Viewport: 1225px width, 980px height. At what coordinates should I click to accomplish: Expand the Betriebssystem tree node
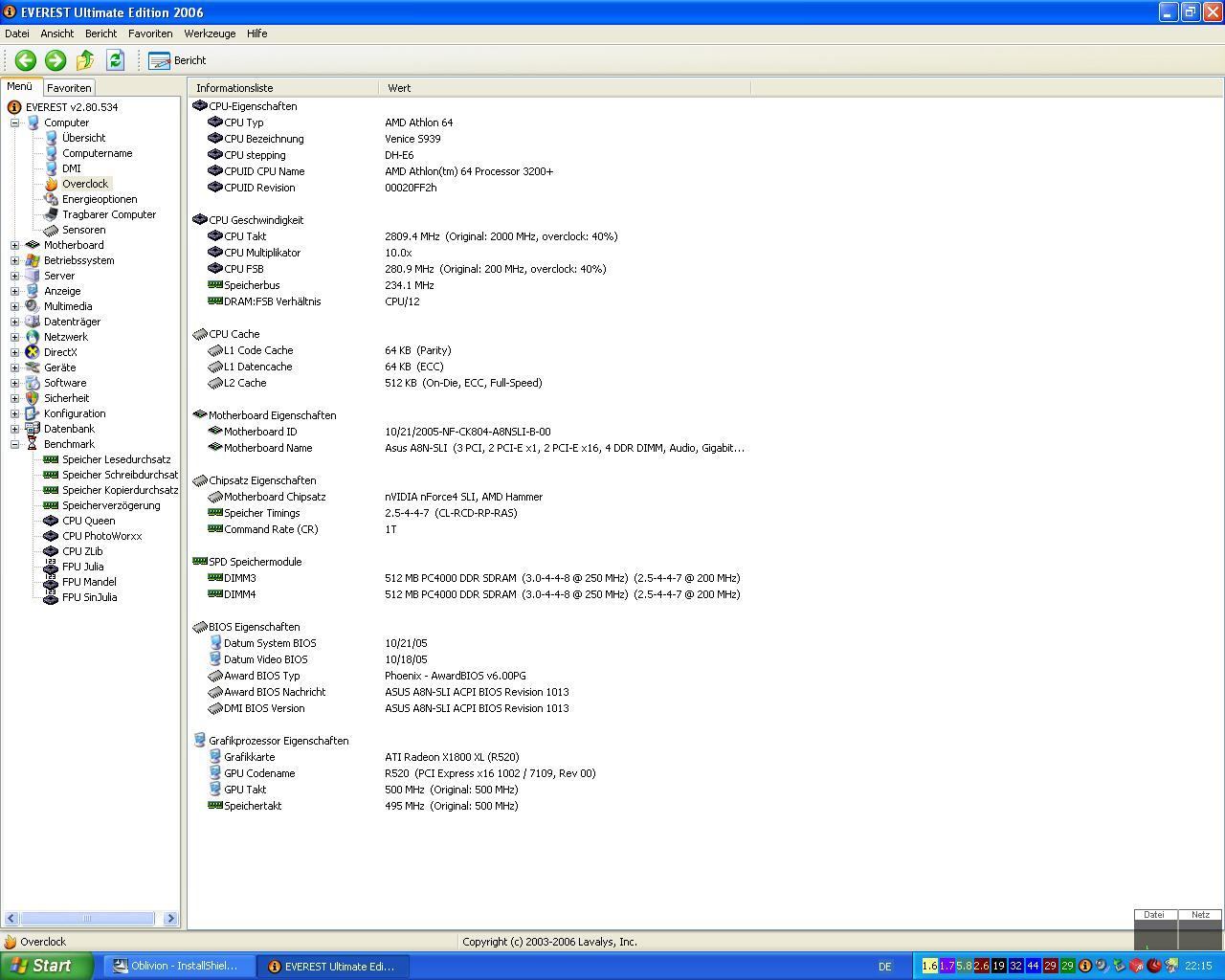14,260
